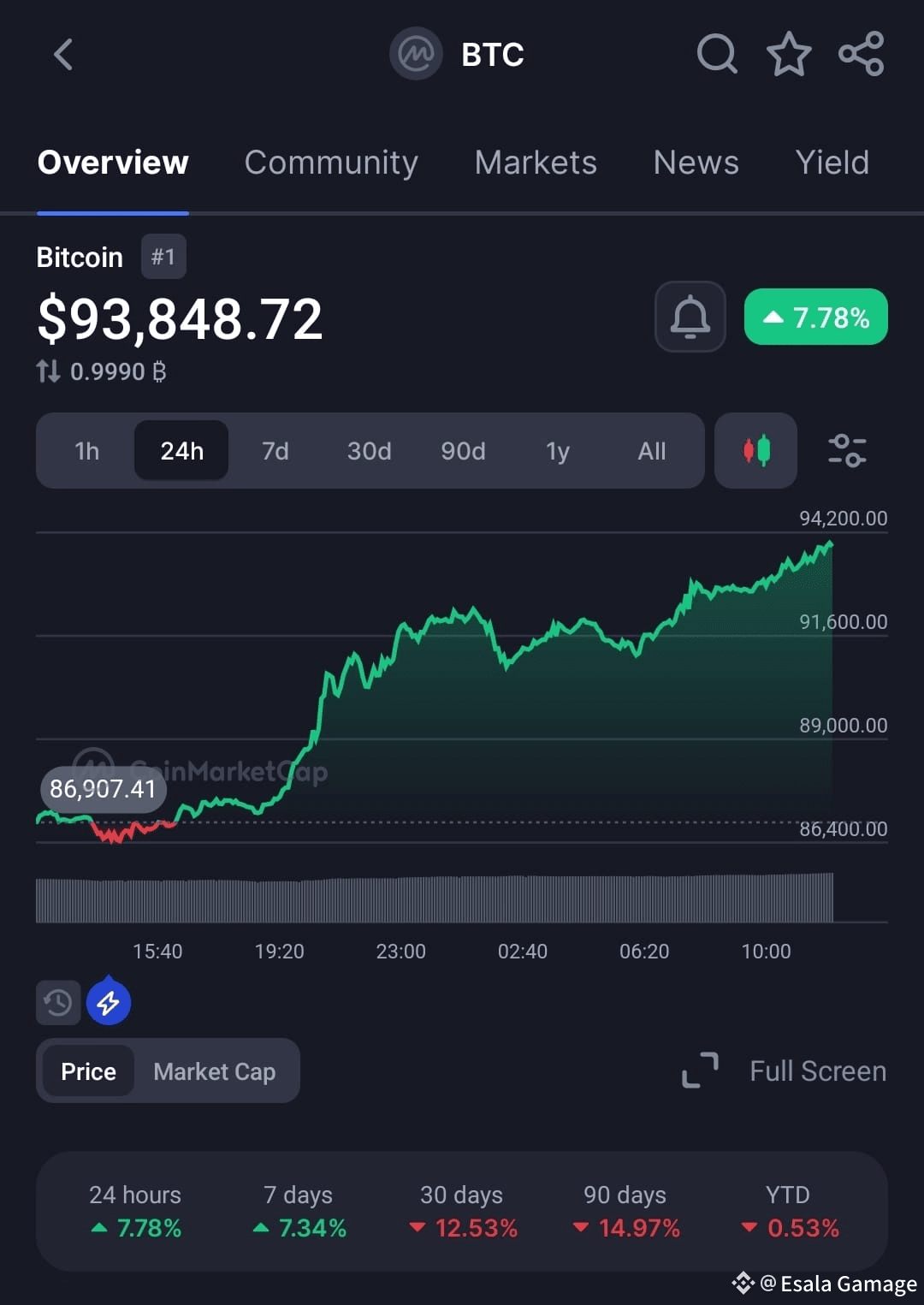Screen dimensions: 924x1305
Task: Open the chart history clock icon
Action: tap(58, 1002)
